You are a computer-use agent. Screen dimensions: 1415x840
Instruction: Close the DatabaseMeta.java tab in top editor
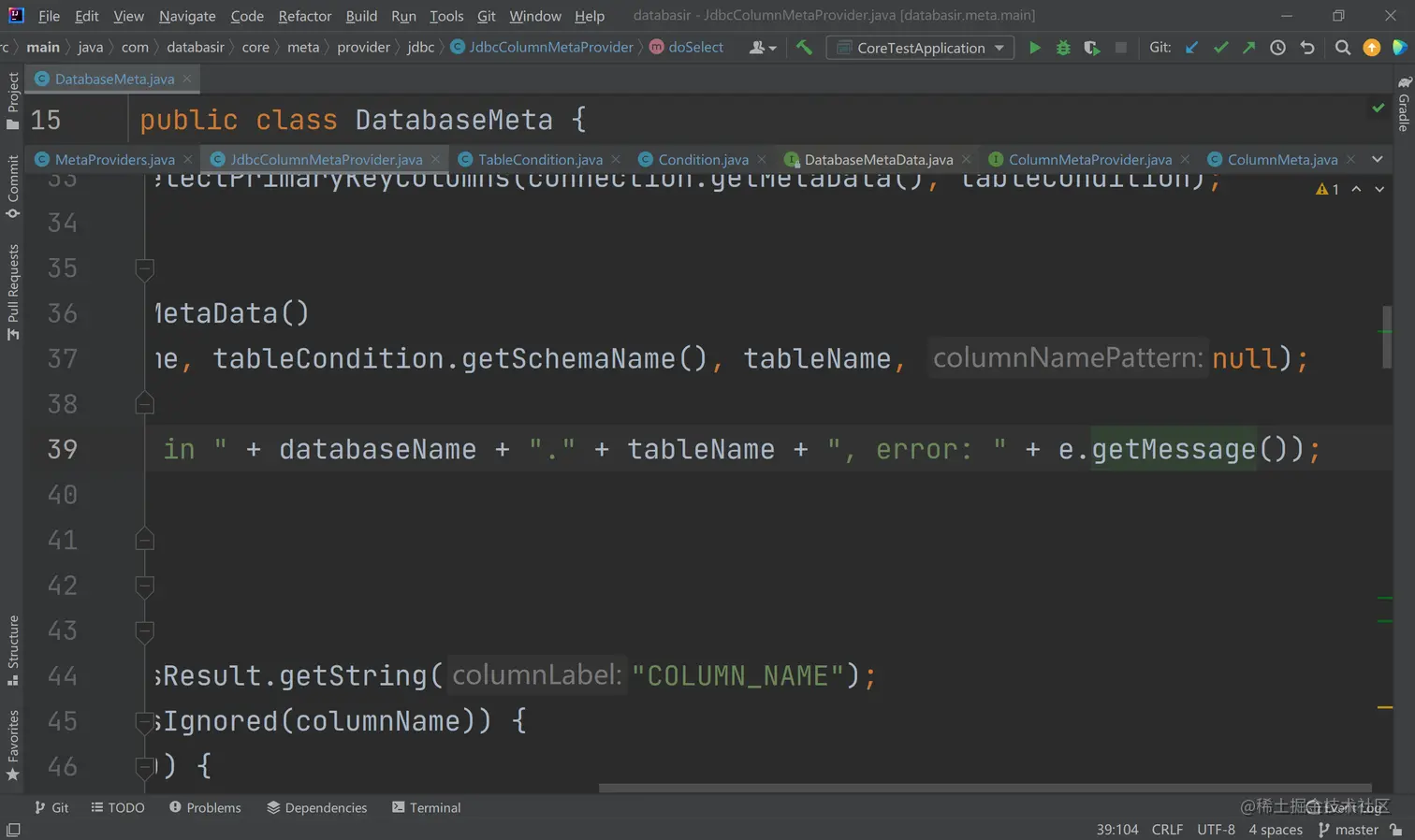click(187, 79)
